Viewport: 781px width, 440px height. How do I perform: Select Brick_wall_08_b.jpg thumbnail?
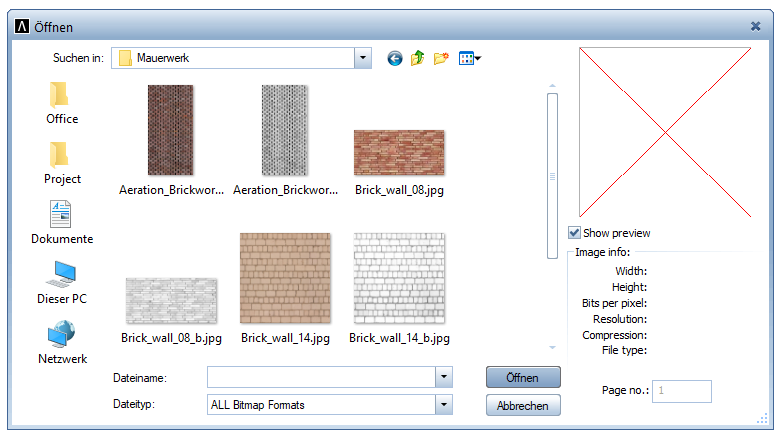[x=171, y=300]
